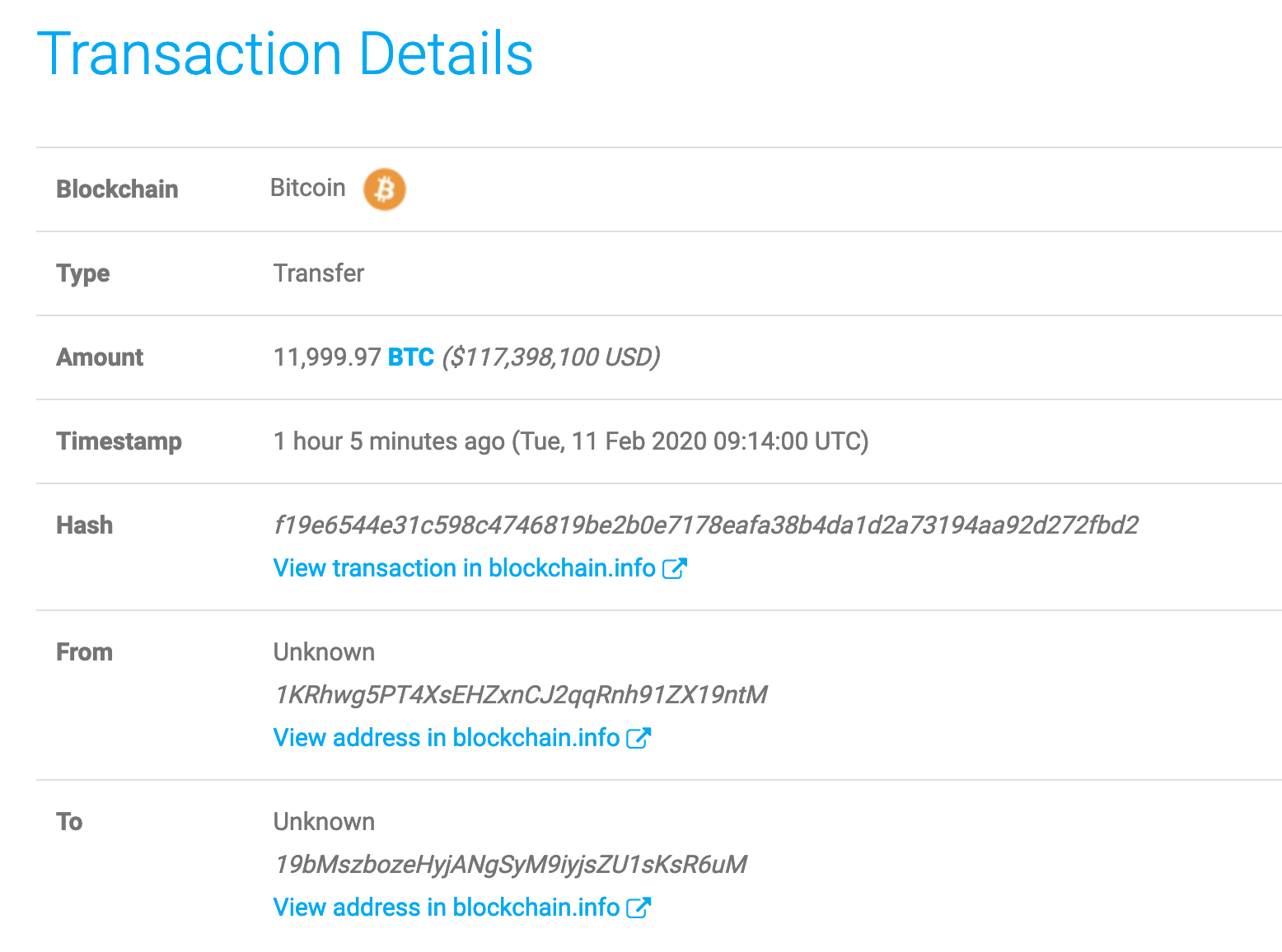The width and height of the screenshot is (1282, 952).
Task: Click the Hash row label
Action: [84, 525]
